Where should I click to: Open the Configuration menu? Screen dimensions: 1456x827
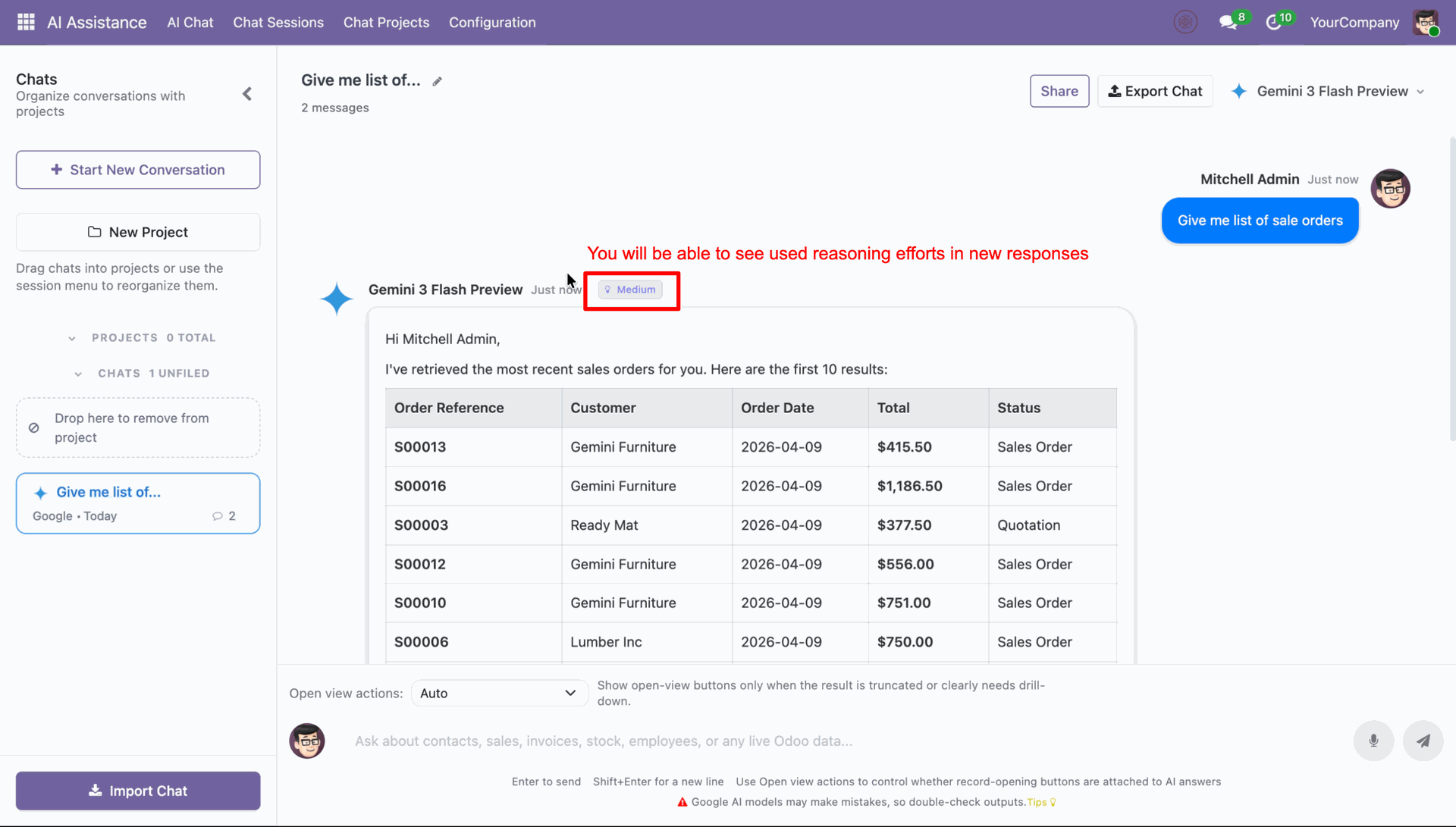(x=492, y=22)
